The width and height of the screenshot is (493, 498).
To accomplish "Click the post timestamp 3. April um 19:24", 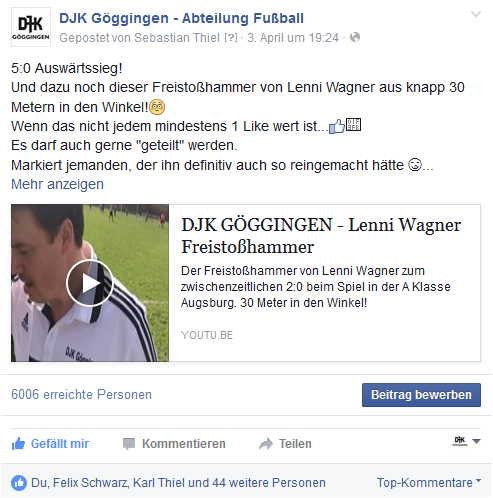I will point(293,38).
